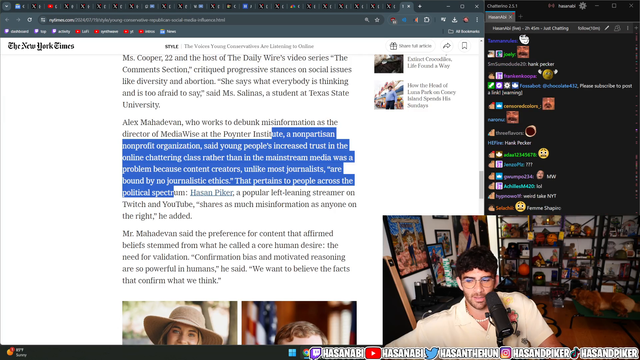Viewport: 640px width, 360px height.
Task: Click the HasanAbi live stream title header
Action: point(530,28)
